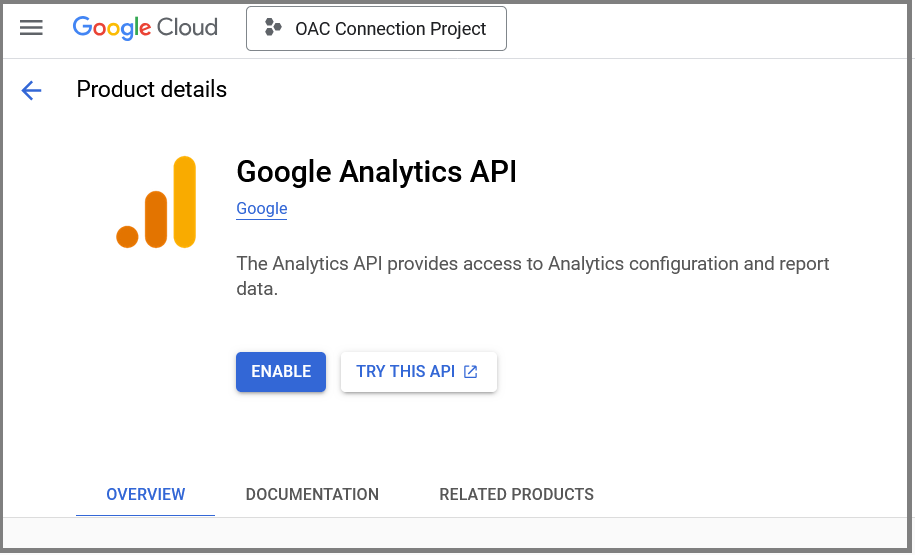
Task: Switch to the Overview tab
Action: 145,495
